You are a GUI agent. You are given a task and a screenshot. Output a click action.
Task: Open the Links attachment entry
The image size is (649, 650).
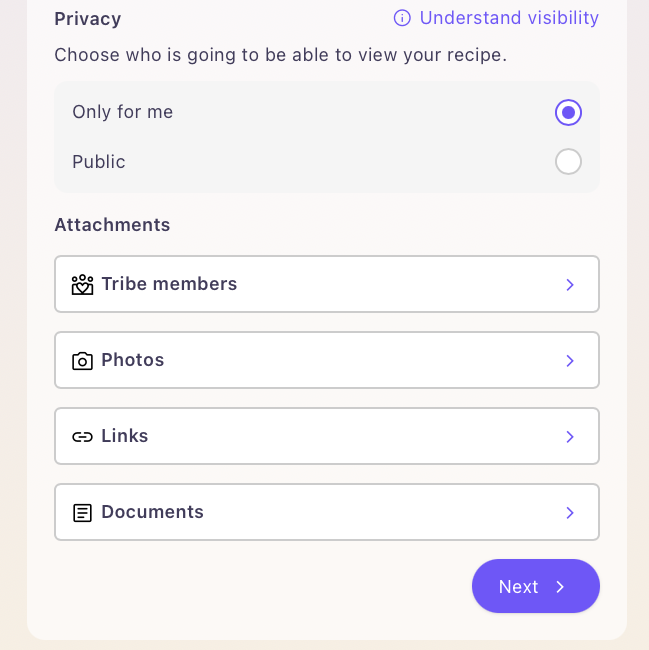point(326,436)
